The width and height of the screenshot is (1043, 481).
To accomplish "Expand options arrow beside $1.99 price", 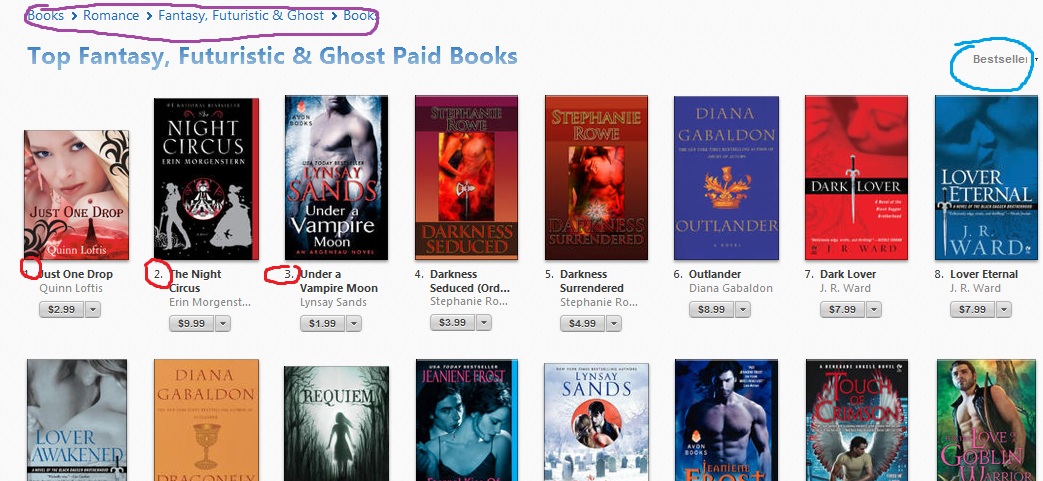I will (354, 323).
